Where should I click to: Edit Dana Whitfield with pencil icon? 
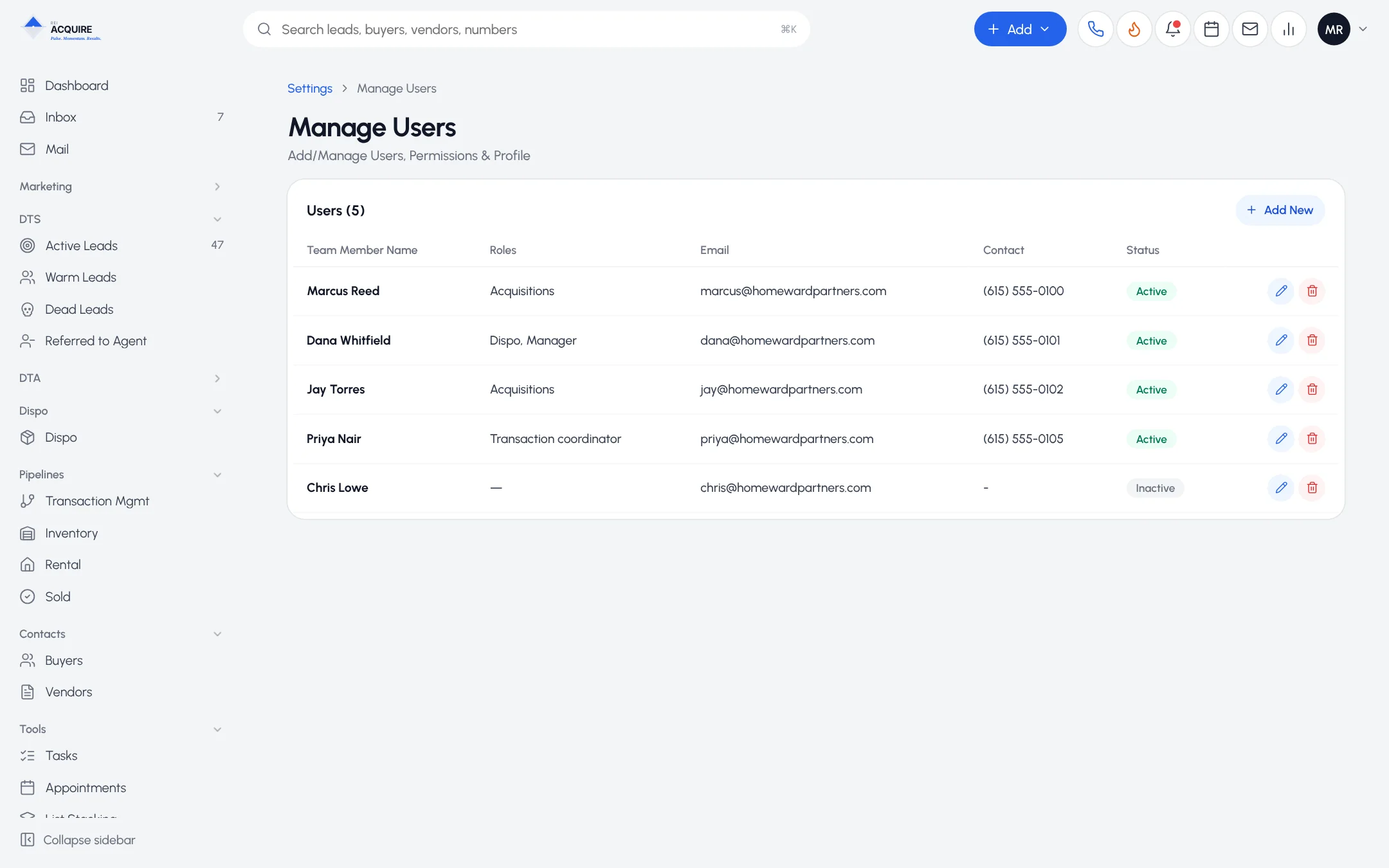[x=1281, y=340]
